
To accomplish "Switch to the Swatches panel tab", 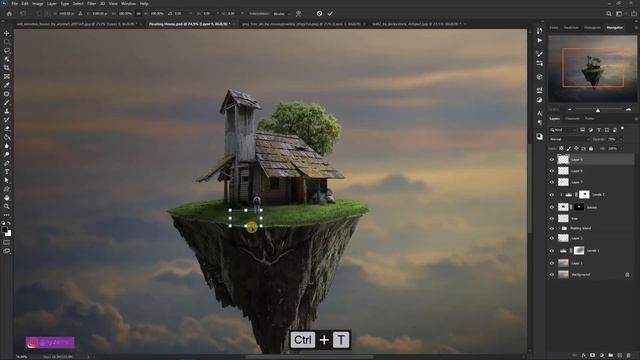I will 571,28.
